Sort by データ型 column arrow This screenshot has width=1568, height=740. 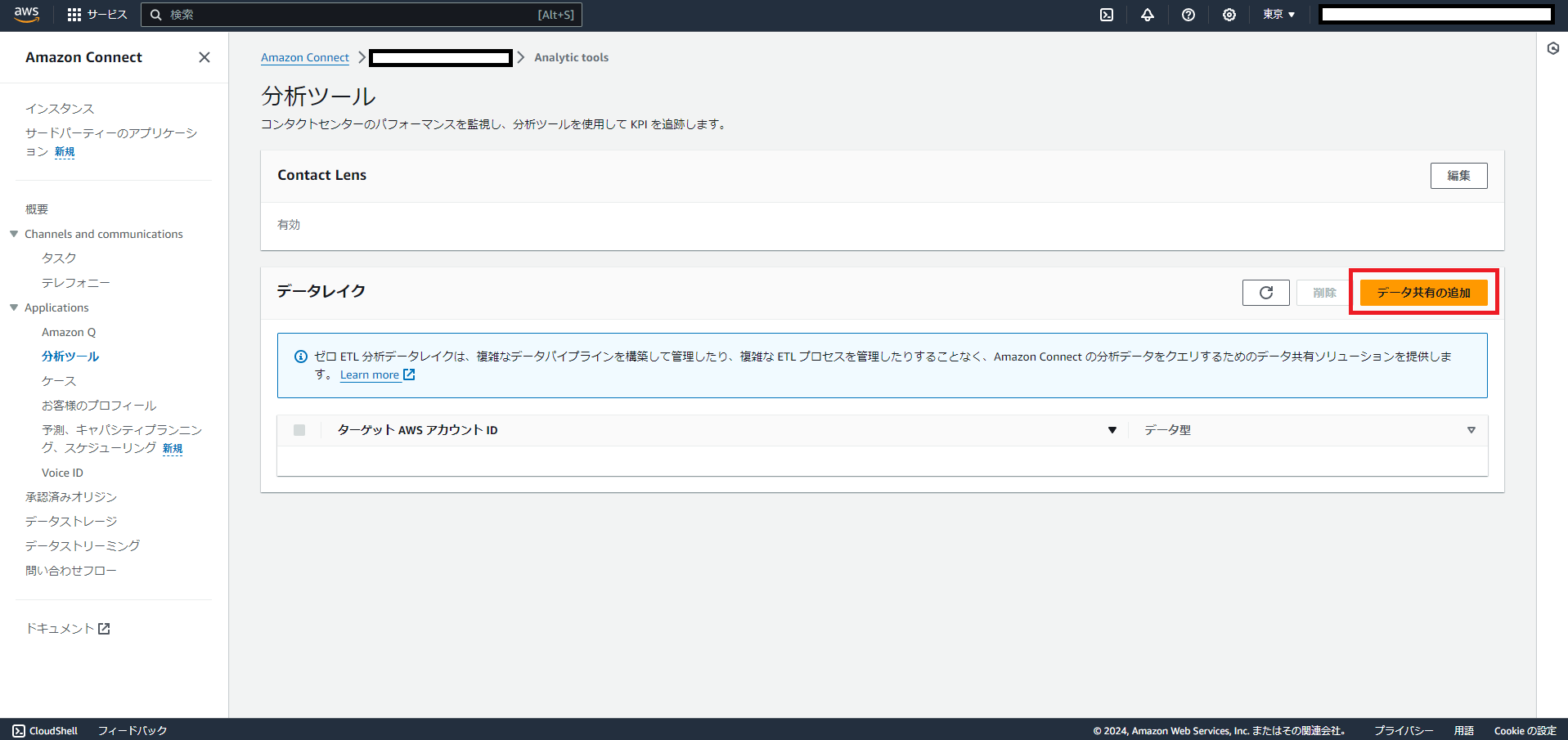click(x=1471, y=430)
